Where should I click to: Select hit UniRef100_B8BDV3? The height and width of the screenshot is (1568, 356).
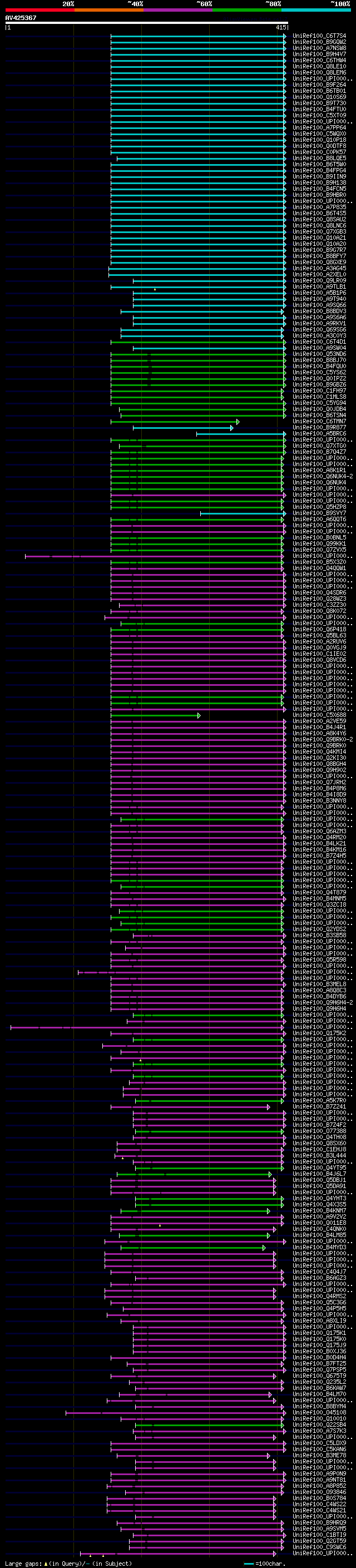[319, 311]
